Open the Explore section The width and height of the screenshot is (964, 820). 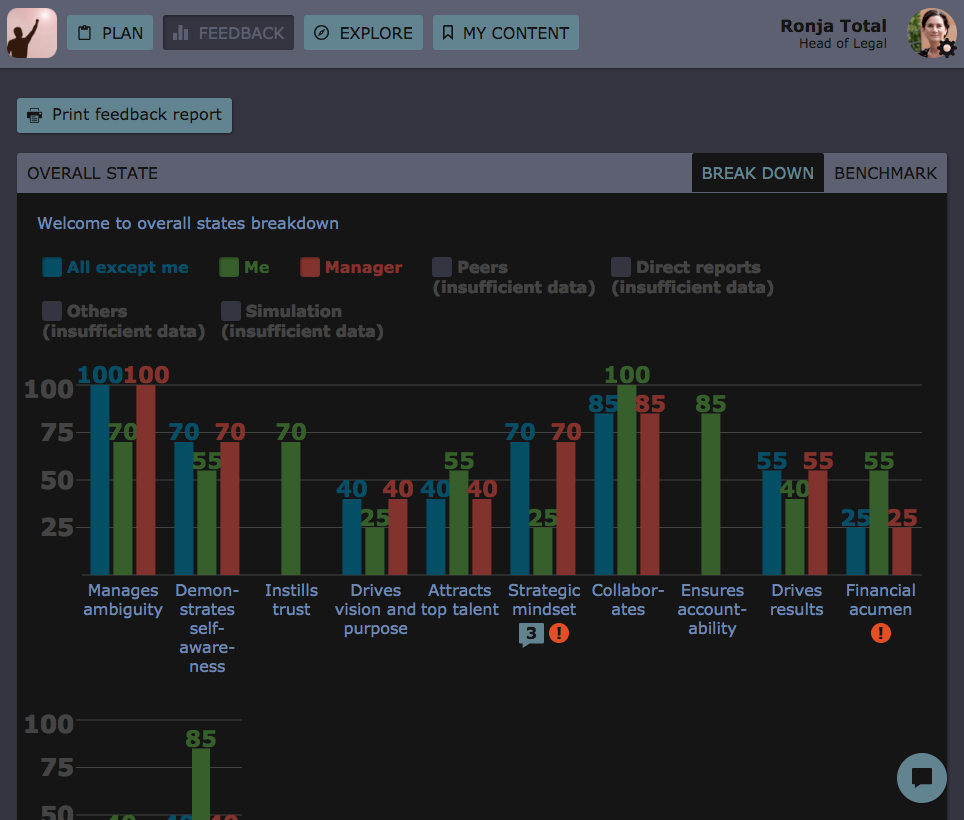pyautogui.click(x=363, y=33)
